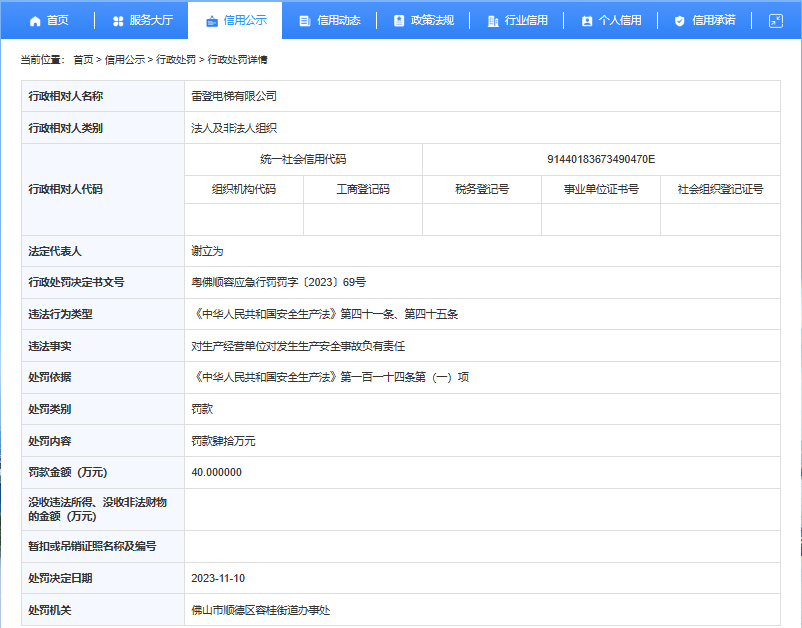Expand the navigation with the fullscreen icon

(x=775, y=20)
